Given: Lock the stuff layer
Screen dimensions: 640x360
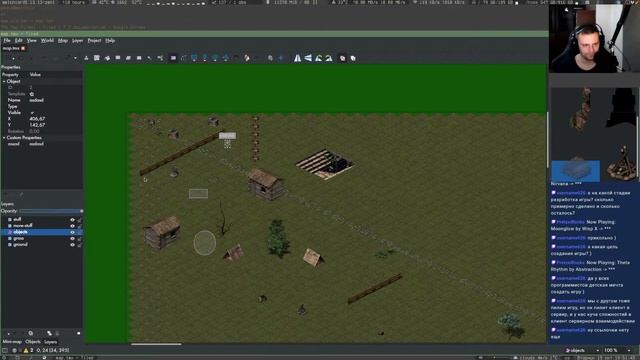Looking at the screenshot, I should (x=79, y=220).
